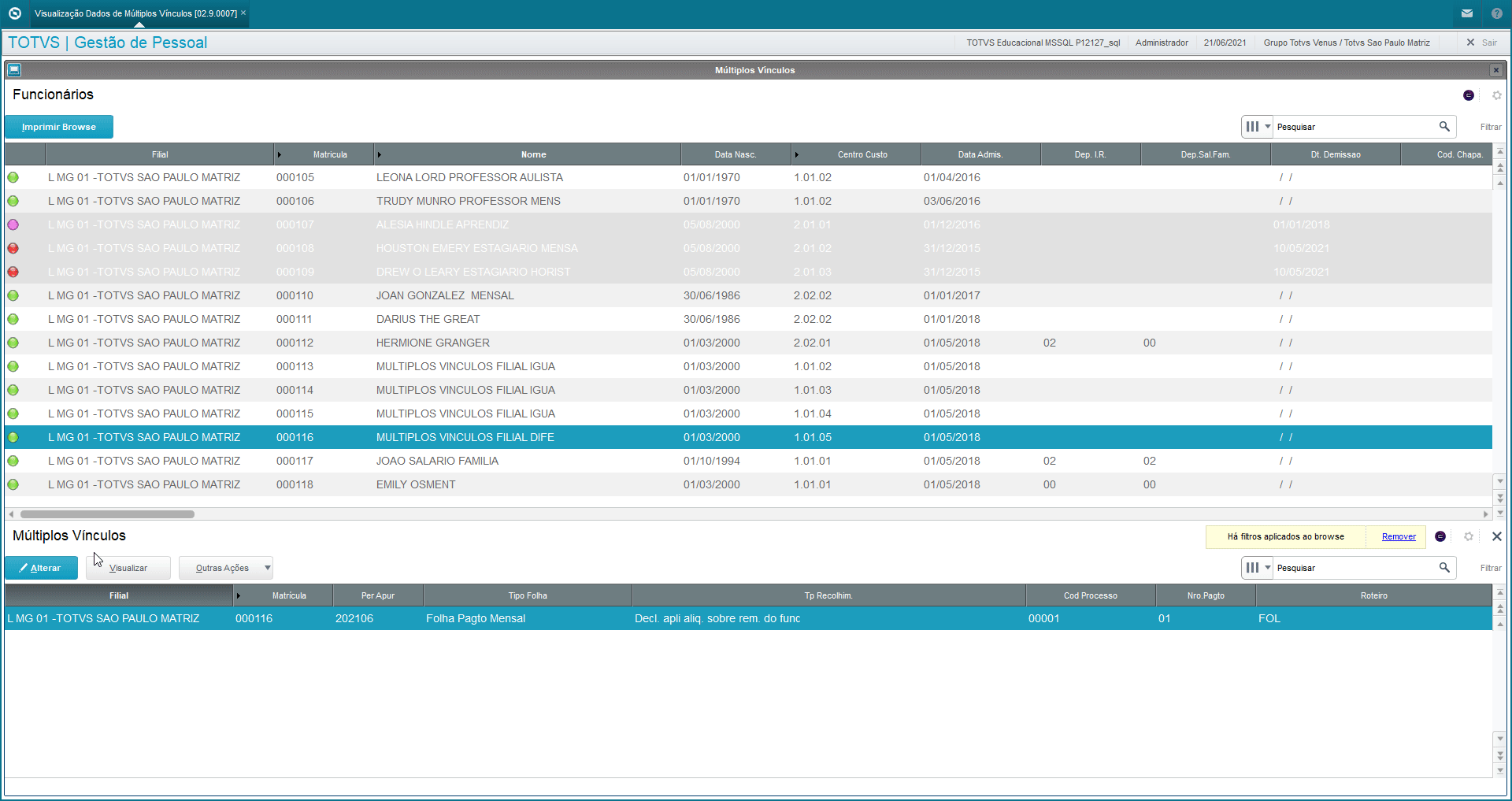Click the magnifier icon in Funcionários search
The height and width of the screenshot is (801, 1512).
point(1444,126)
